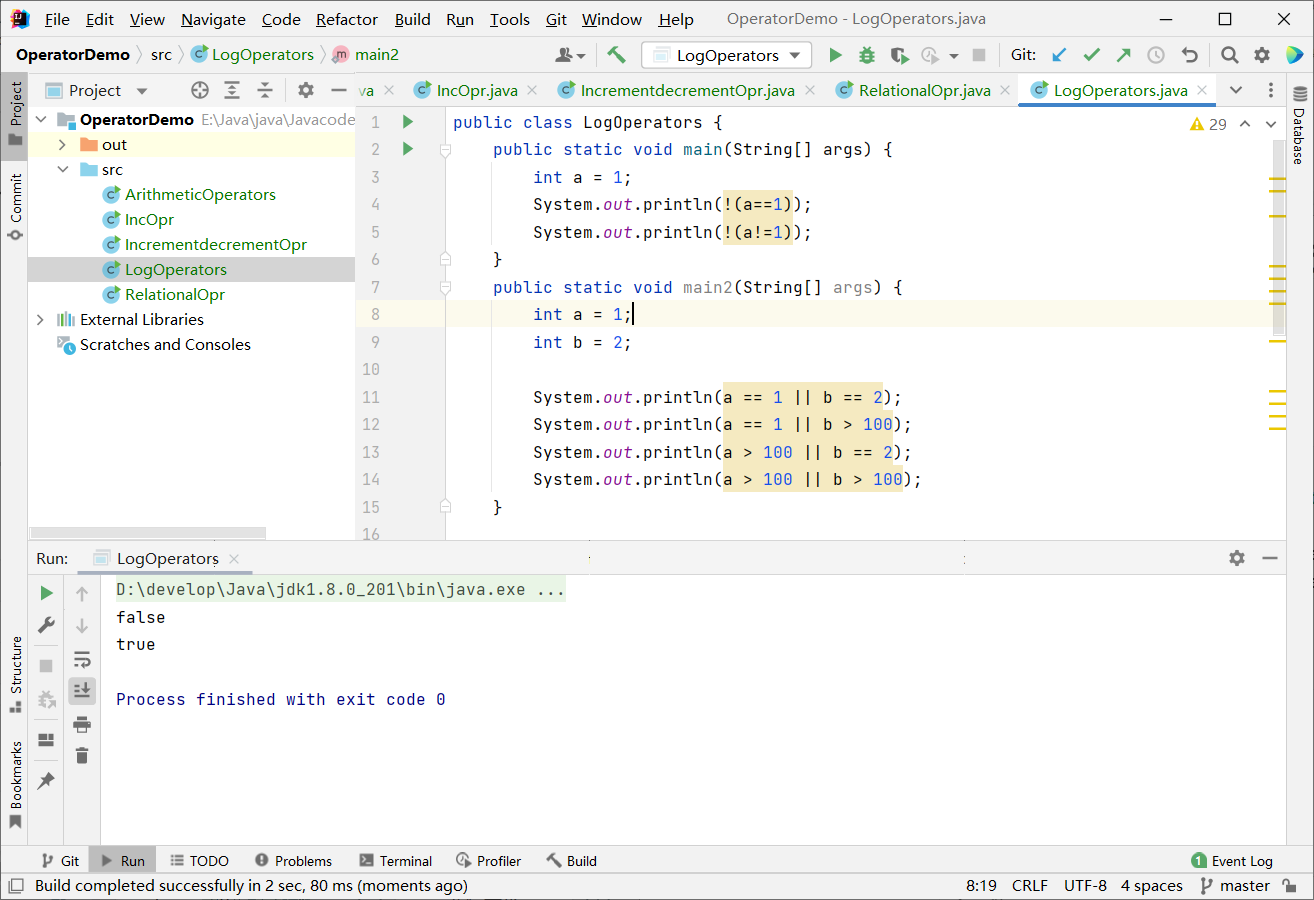Open the Profiler tool window

click(488, 861)
